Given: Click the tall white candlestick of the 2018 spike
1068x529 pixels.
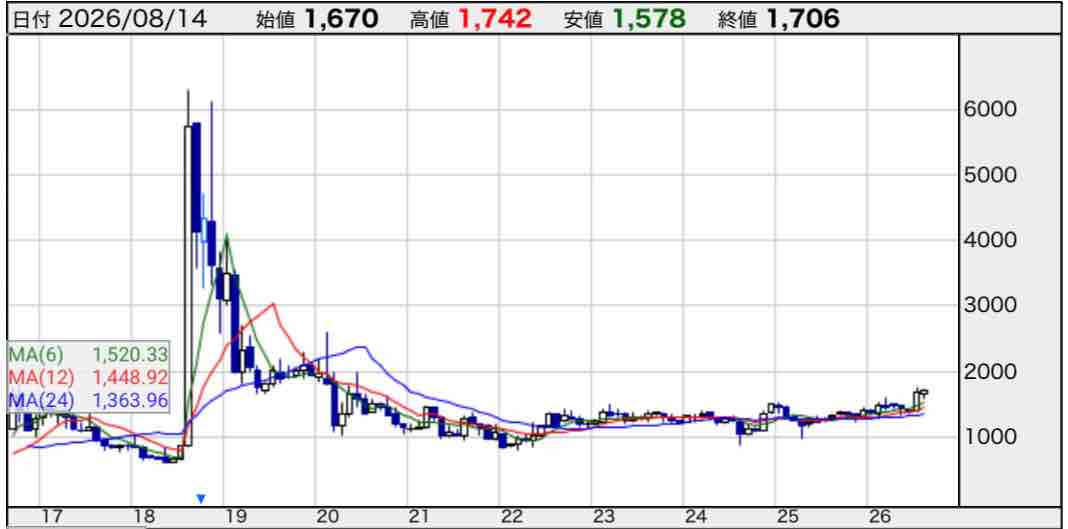Looking at the screenshot, I should click(188, 285).
